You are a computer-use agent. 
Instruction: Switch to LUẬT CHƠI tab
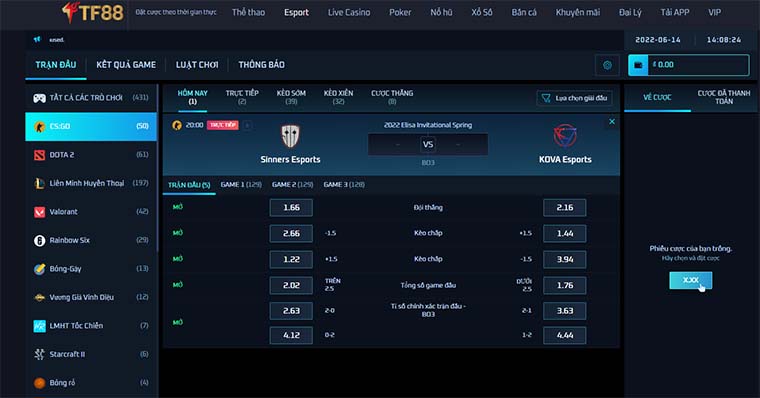pos(197,65)
